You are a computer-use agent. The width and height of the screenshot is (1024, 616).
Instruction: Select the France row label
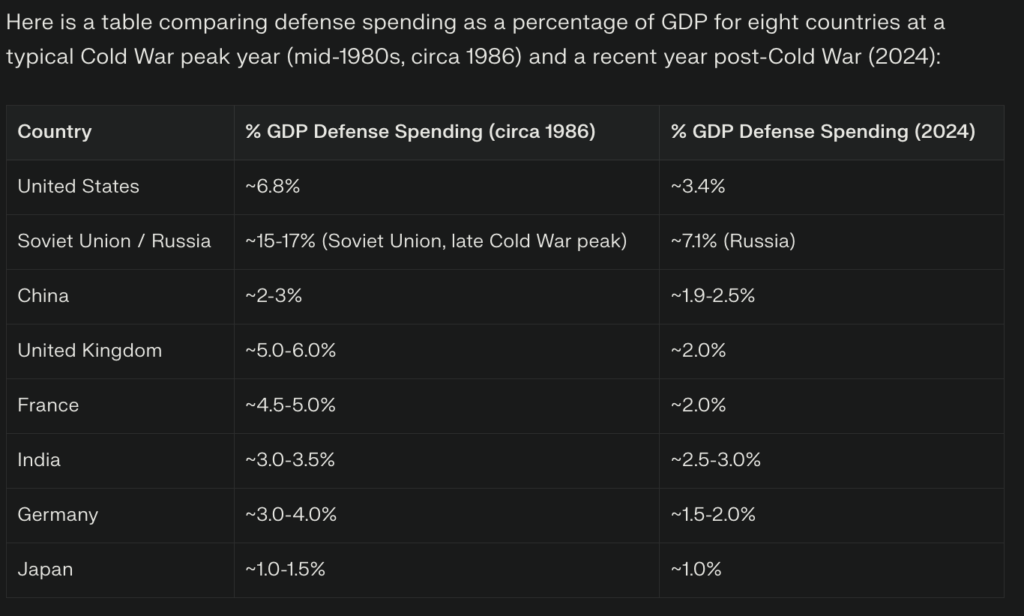(48, 405)
